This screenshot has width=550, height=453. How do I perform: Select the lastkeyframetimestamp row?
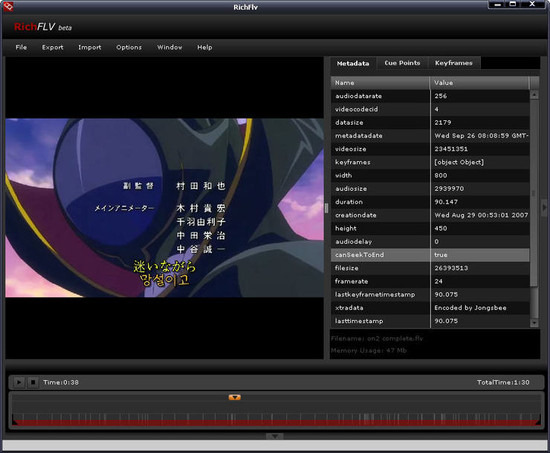(x=430, y=294)
